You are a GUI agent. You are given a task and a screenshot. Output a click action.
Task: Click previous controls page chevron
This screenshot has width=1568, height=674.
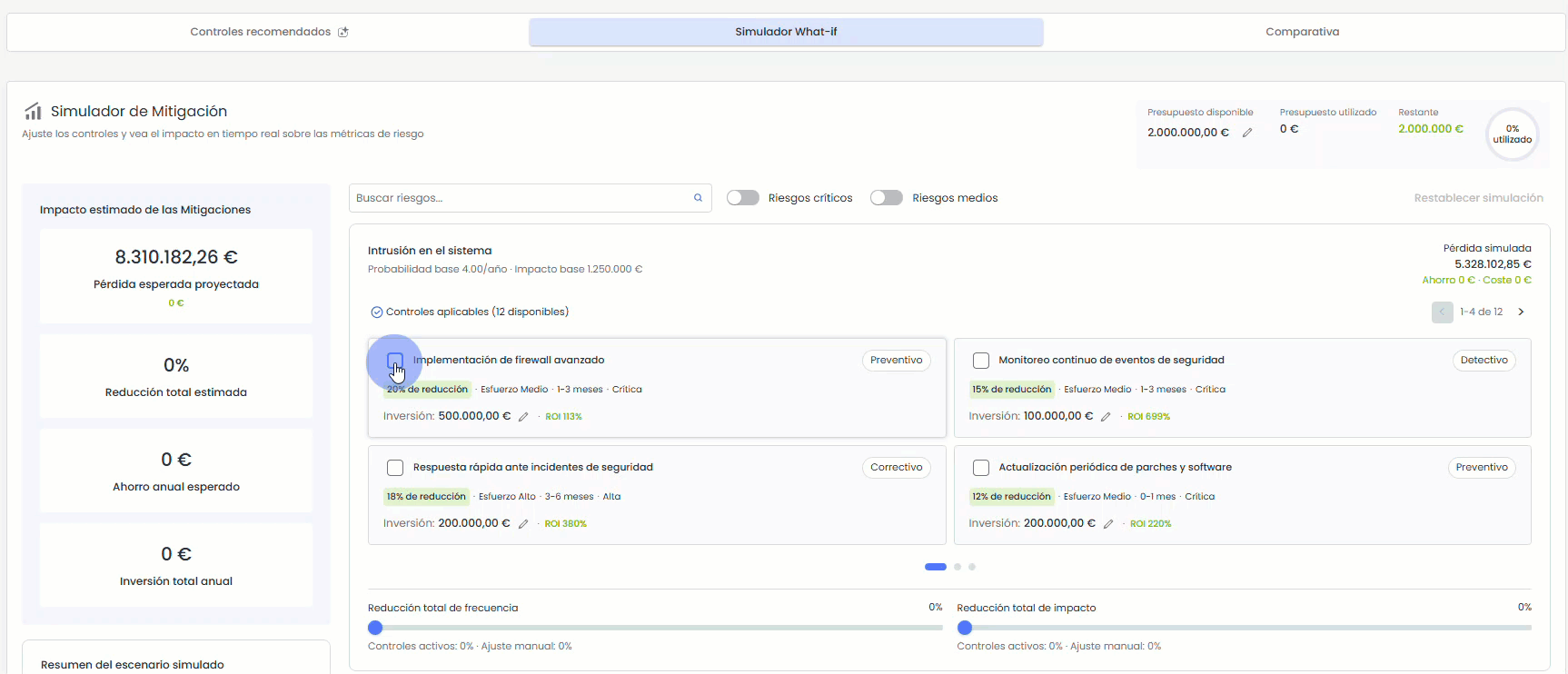1442,312
